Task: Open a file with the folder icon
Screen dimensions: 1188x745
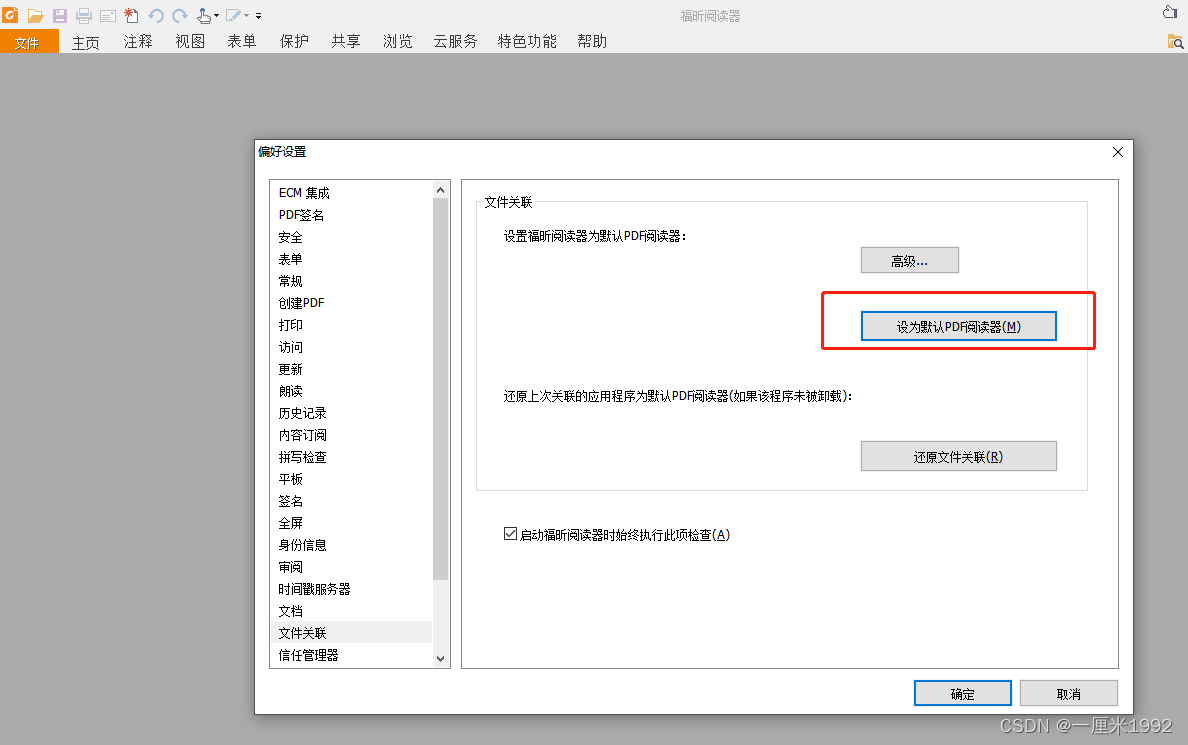Action: click(x=36, y=15)
